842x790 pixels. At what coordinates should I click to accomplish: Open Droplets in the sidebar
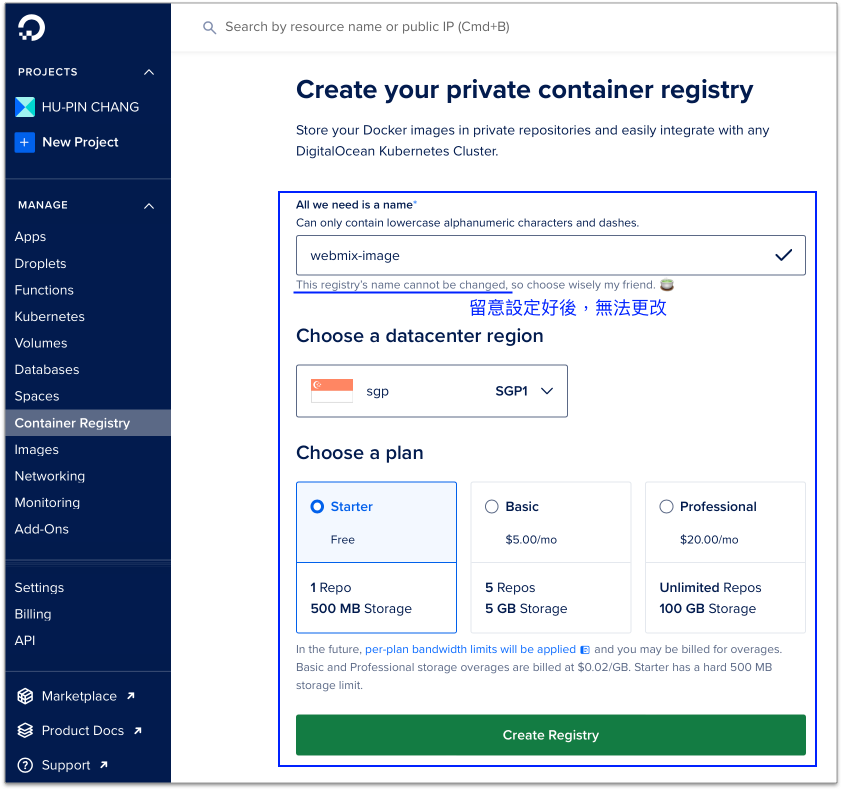[x=40, y=264]
